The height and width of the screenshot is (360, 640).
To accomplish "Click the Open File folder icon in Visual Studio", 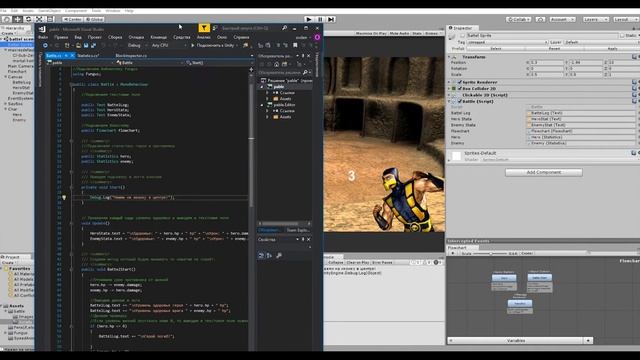I will coord(78,45).
